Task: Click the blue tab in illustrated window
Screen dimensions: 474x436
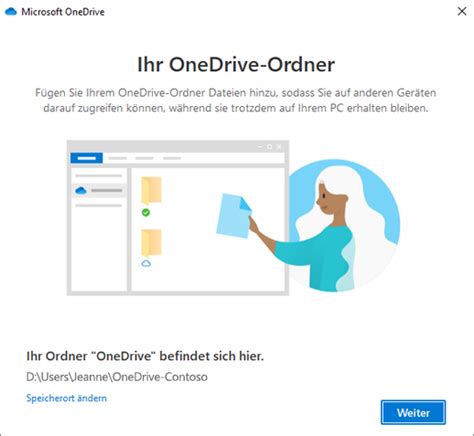Action: pos(87,158)
